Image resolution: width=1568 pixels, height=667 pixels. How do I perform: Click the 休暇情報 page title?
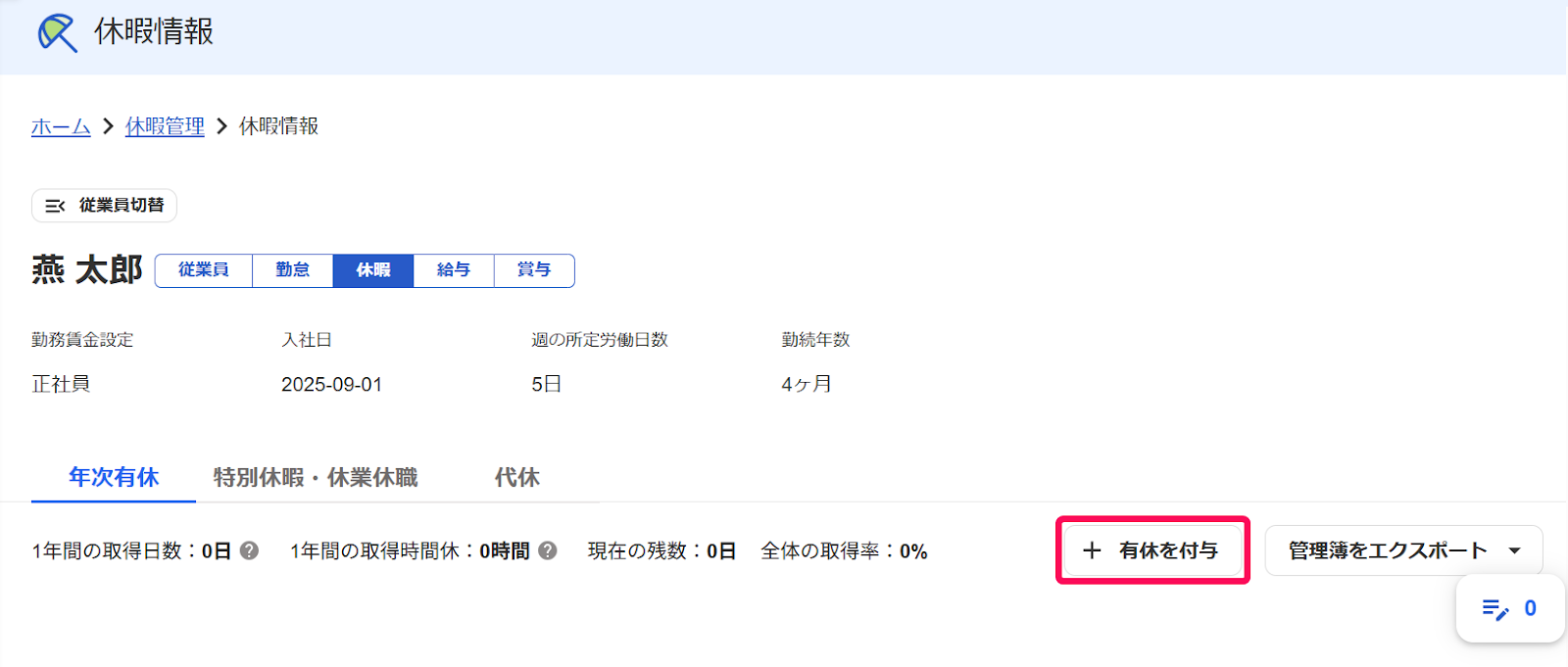pos(154,32)
